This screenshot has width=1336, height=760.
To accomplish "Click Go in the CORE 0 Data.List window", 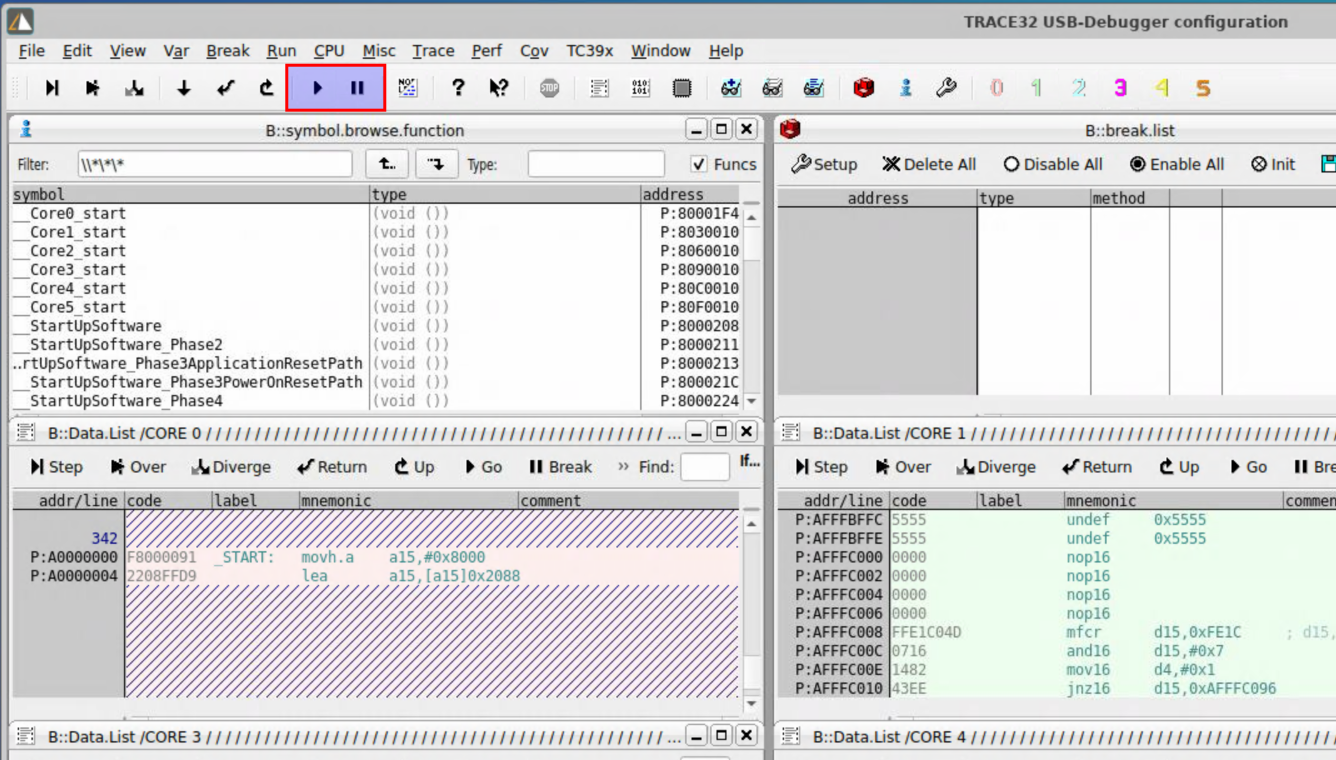I will [483, 467].
